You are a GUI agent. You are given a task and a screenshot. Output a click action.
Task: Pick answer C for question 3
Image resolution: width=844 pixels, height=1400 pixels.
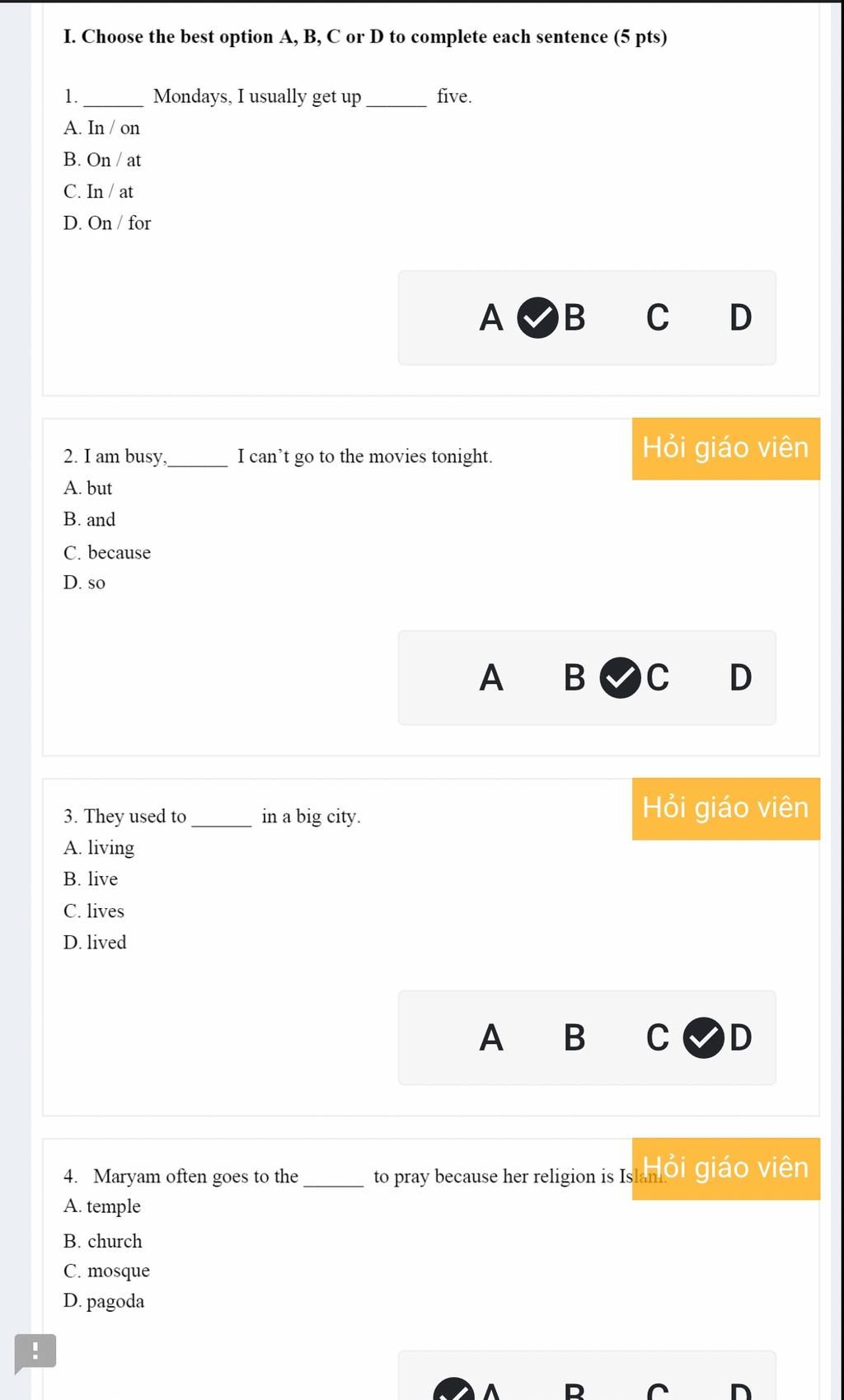(x=658, y=1037)
